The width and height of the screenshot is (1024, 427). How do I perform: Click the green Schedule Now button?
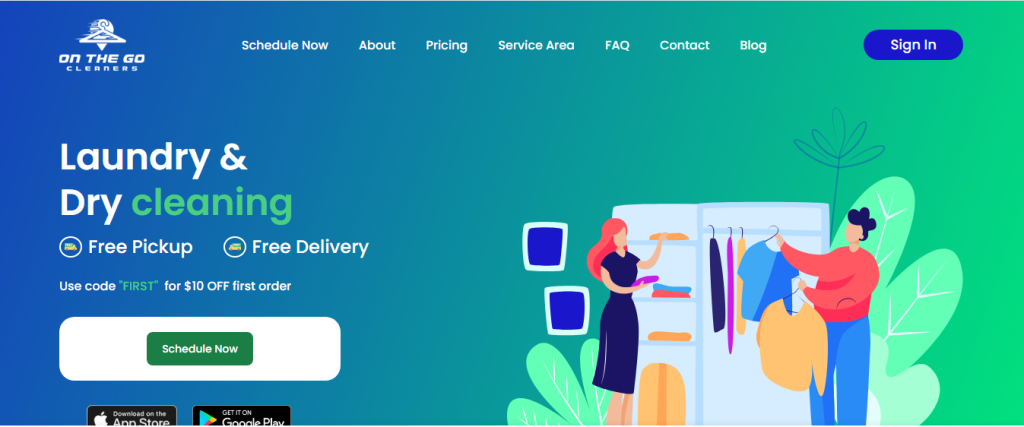[200, 349]
